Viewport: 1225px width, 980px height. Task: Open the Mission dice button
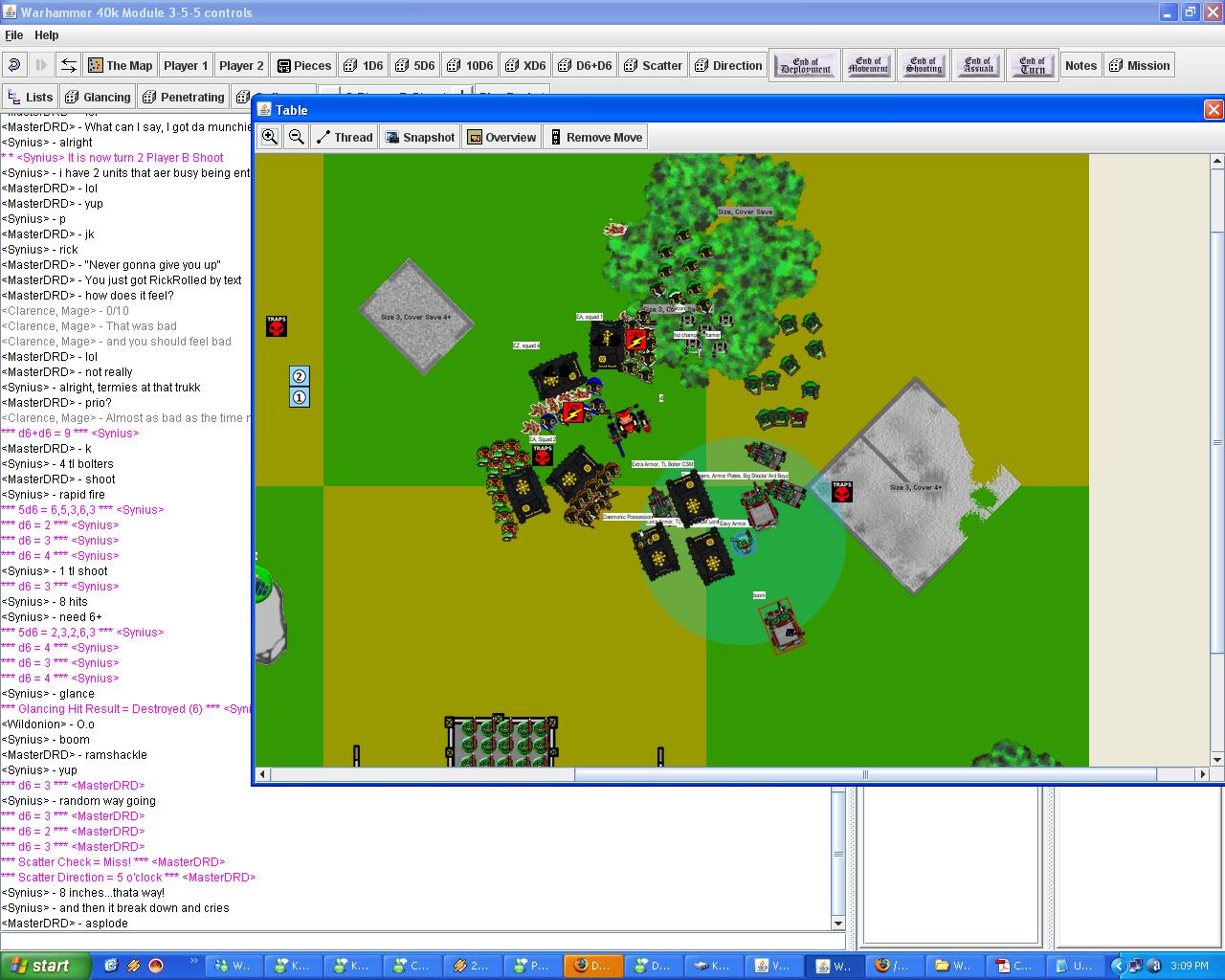pos(1139,65)
